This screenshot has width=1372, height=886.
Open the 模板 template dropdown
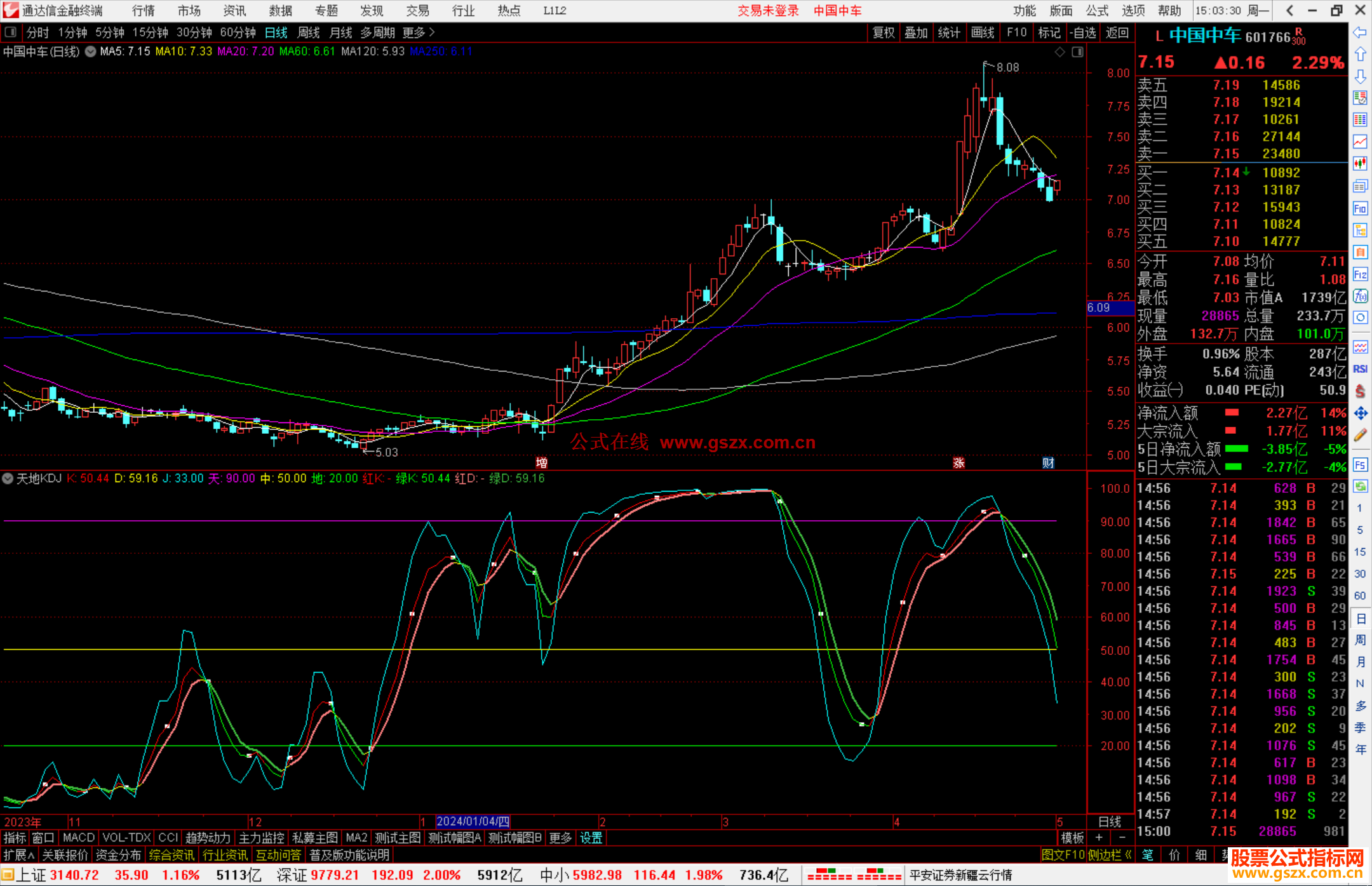tap(1072, 838)
